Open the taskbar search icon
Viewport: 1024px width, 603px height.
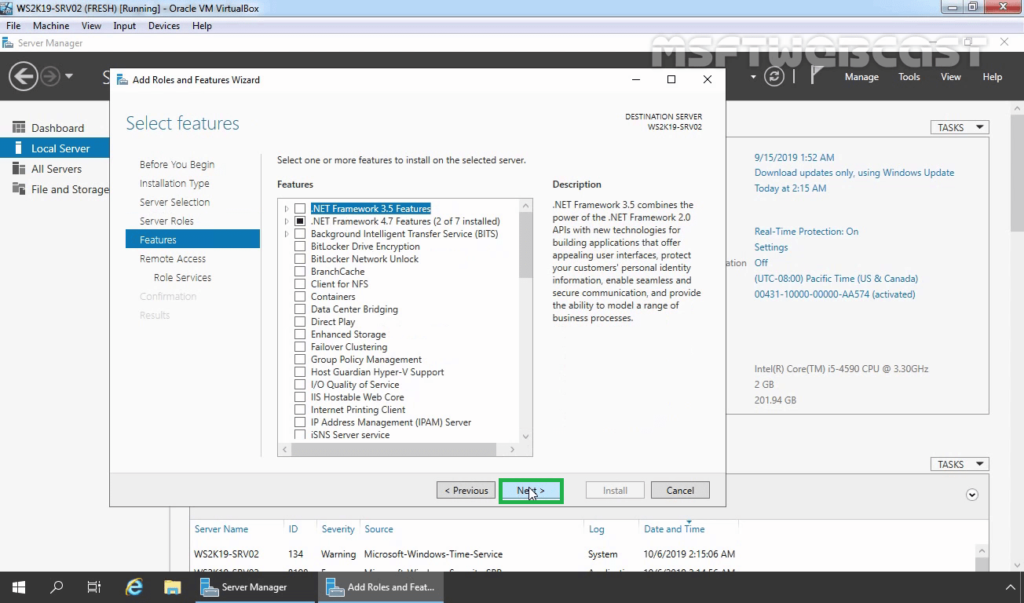point(56,587)
